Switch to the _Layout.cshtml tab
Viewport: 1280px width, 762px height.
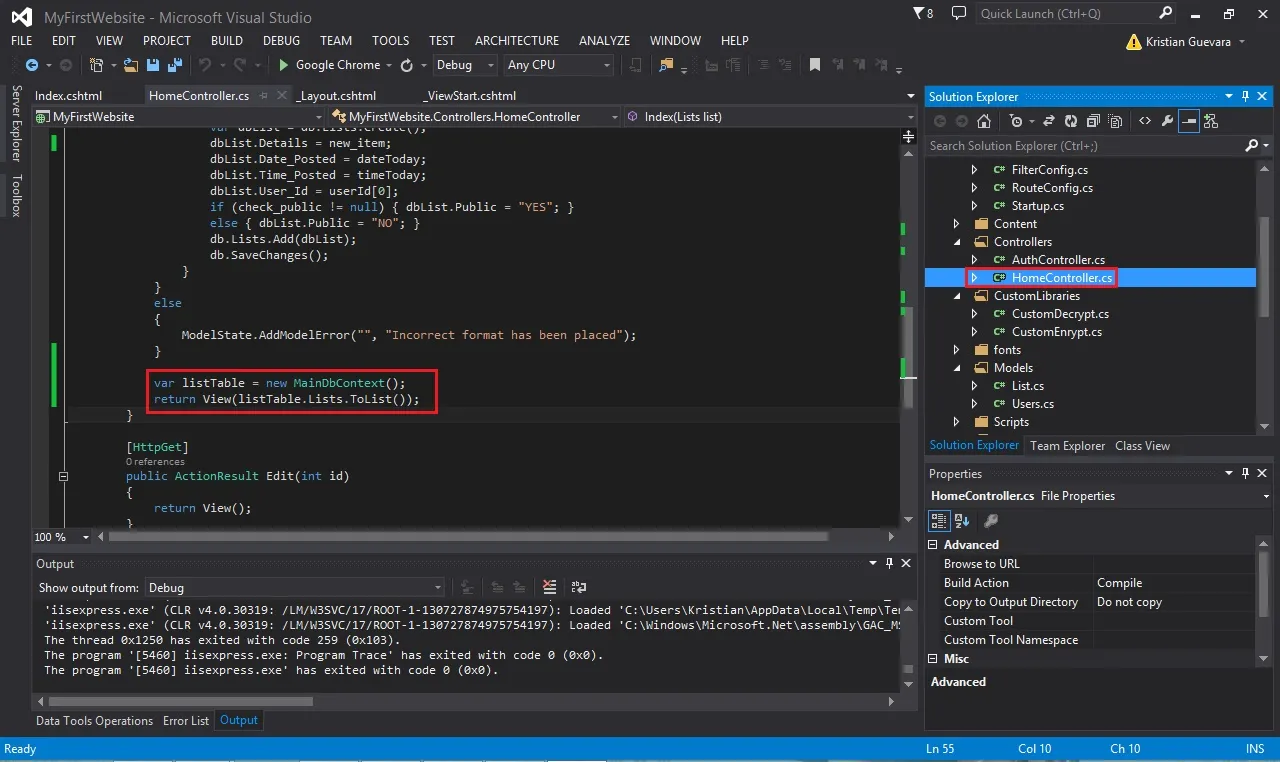pyautogui.click(x=337, y=96)
